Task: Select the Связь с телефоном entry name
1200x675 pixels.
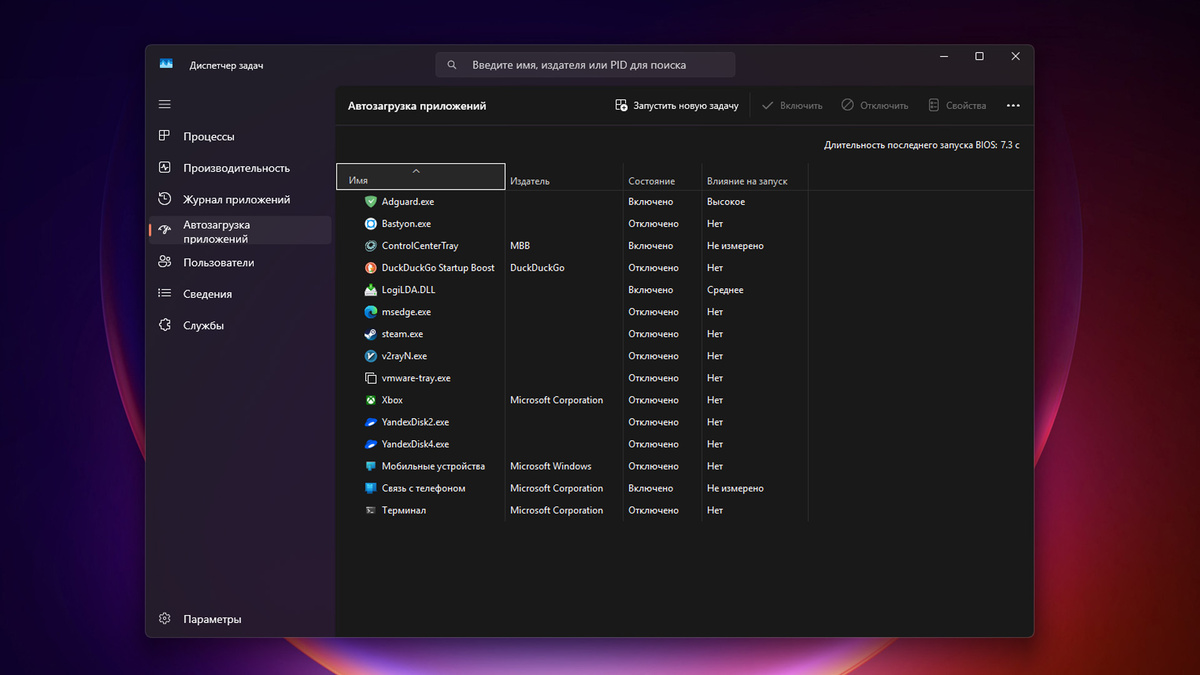Action: (x=423, y=488)
